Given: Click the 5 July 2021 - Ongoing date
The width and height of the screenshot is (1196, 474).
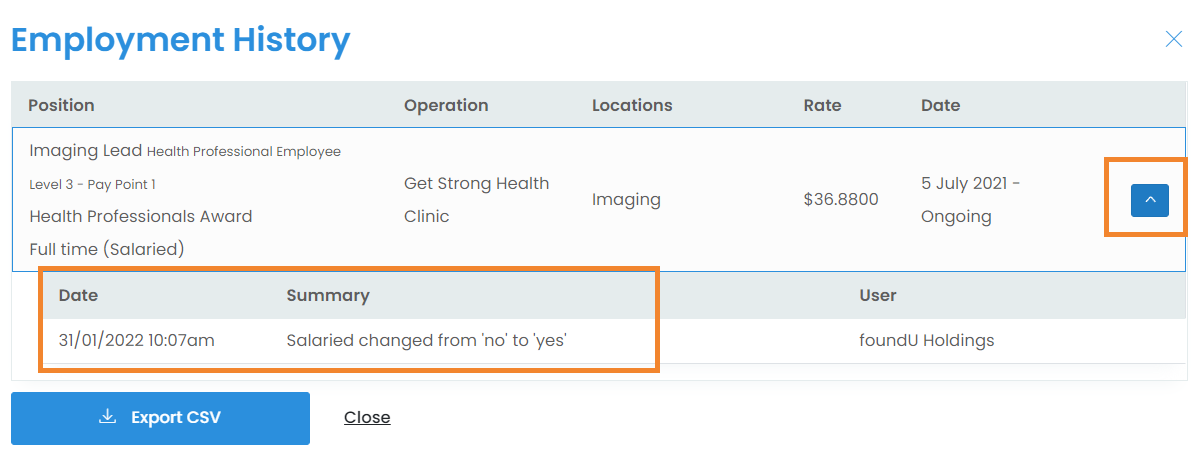Looking at the screenshot, I should coord(970,200).
